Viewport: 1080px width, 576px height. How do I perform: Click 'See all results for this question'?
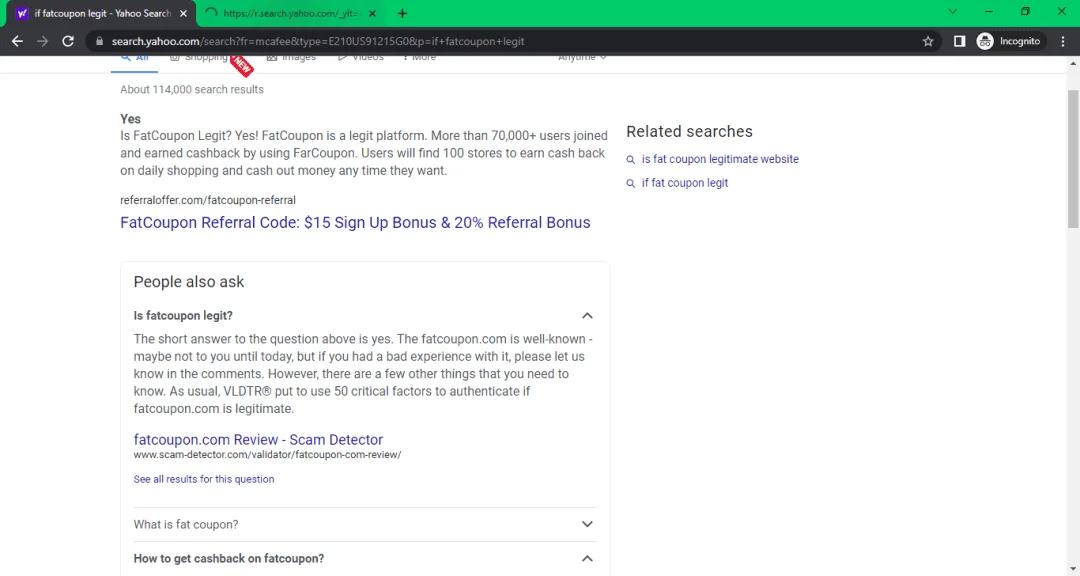click(x=203, y=479)
